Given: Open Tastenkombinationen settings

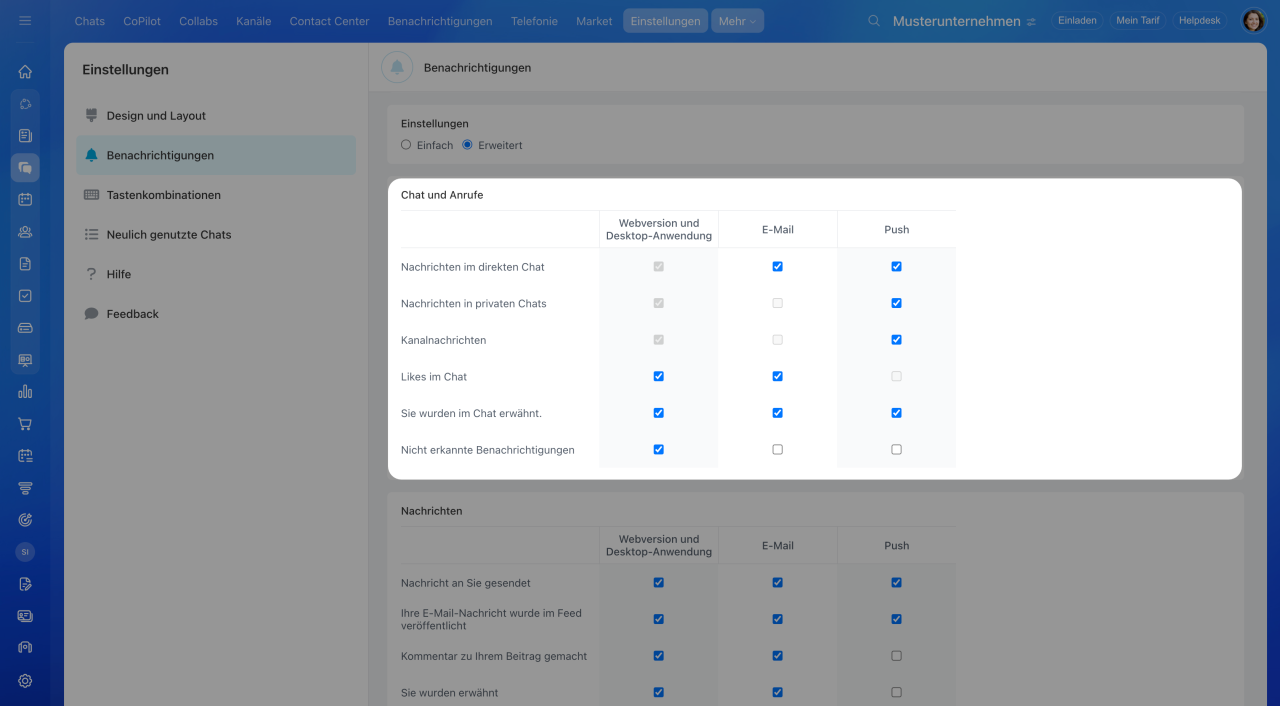Looking at the screenshot, I should click(216, 195).
